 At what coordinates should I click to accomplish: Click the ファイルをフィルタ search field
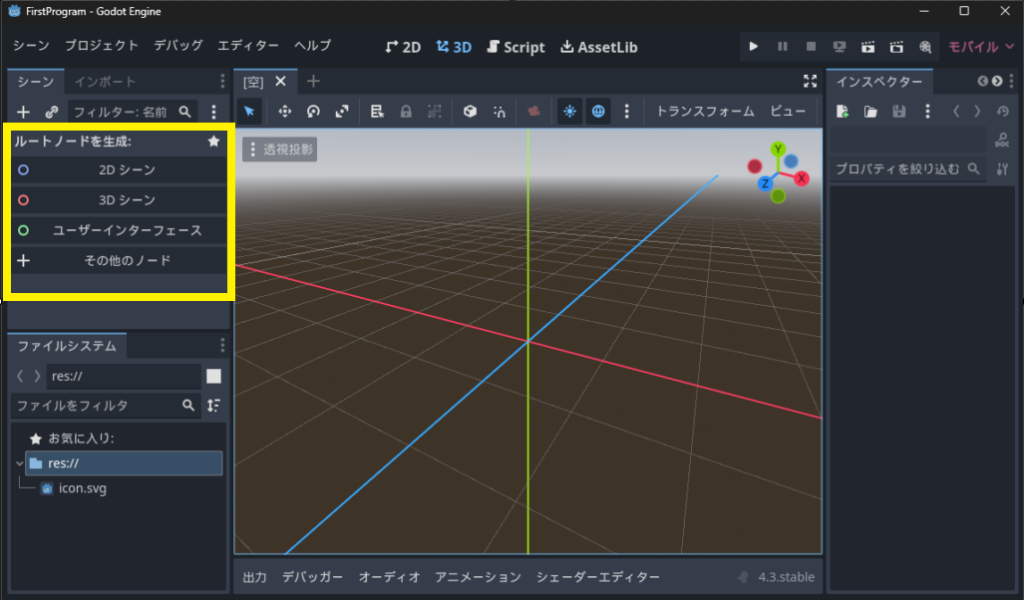104,405
